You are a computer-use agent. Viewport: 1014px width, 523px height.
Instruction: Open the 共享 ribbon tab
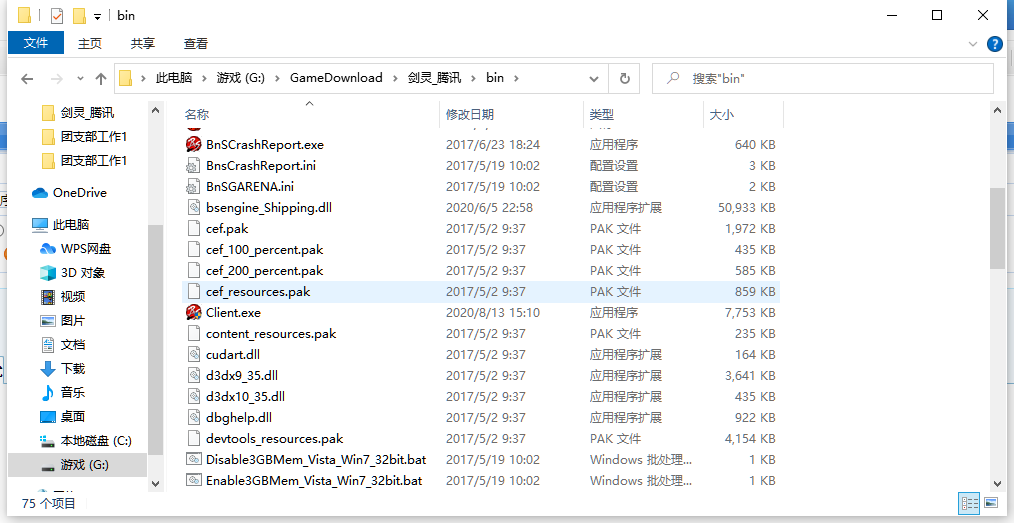coord(142,43)
